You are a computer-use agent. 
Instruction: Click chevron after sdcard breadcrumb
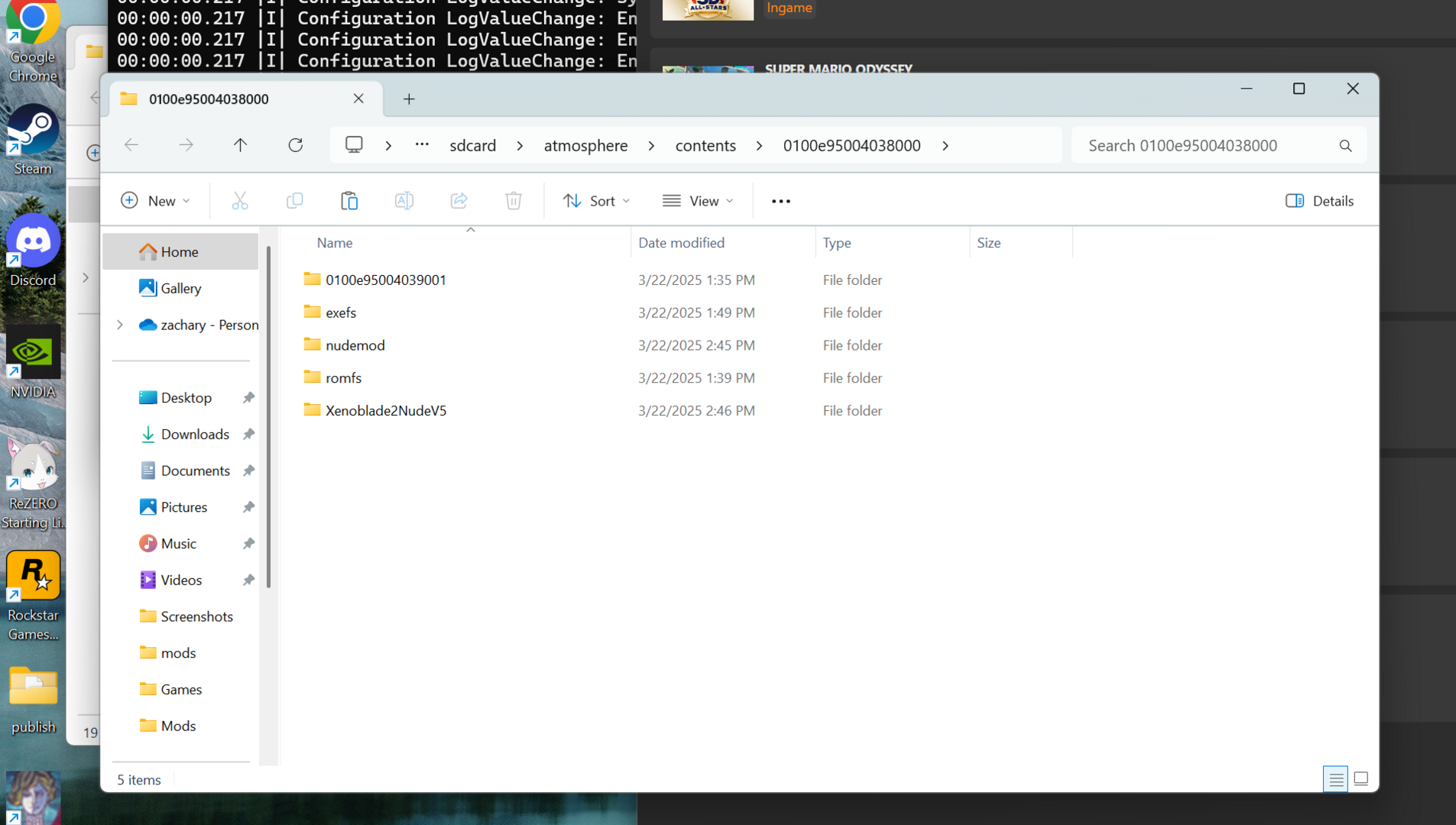(520, 146)
